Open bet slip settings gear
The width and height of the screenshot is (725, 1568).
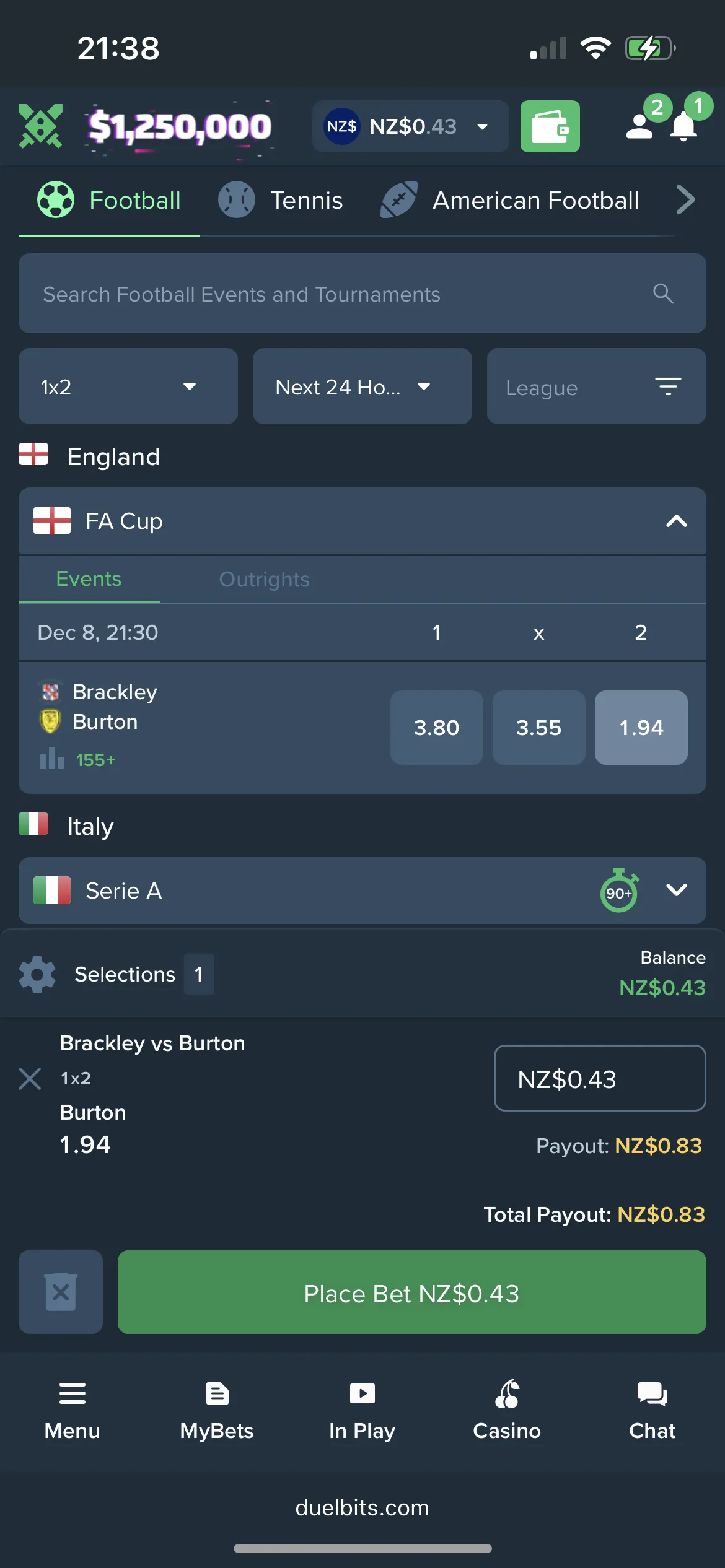(37, 975)
